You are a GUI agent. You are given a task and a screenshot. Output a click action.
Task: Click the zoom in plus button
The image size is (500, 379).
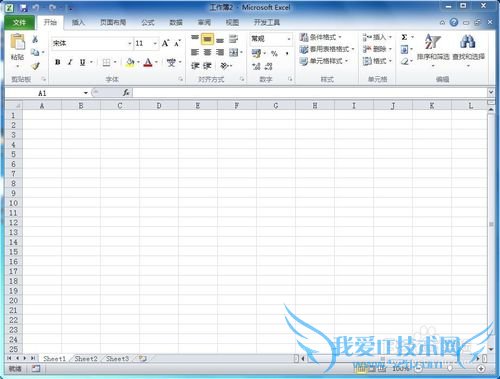pyautogui.click(x=481, y=368)
